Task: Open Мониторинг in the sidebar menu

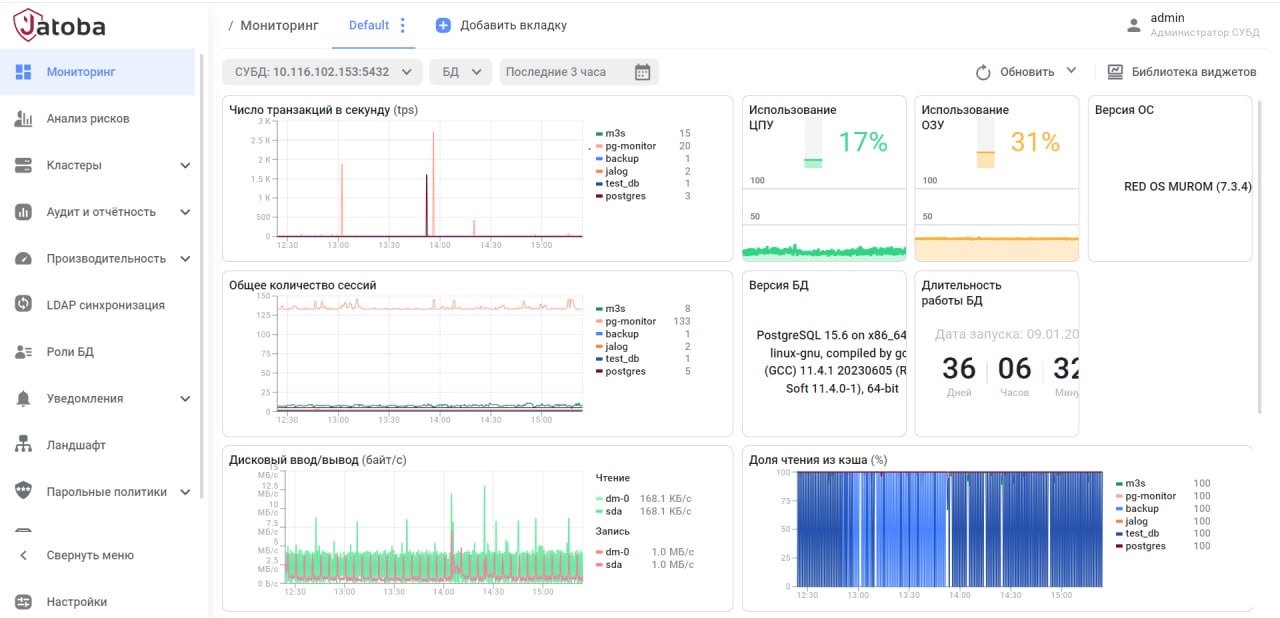Action: click(97, 72)
